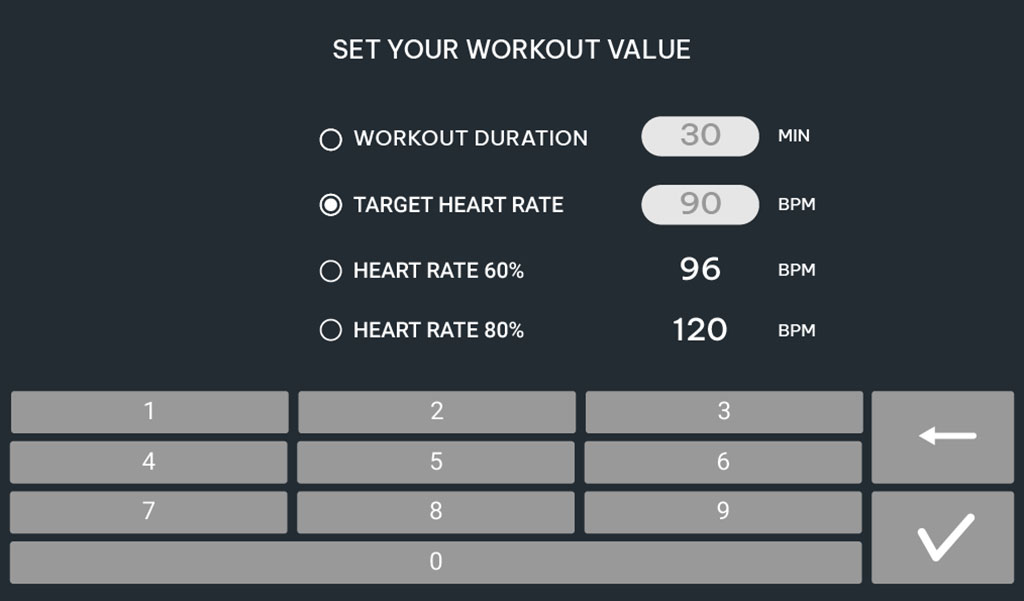Click the Workout Duration label text
The image size is (1024, 601).
pos(470,139)
